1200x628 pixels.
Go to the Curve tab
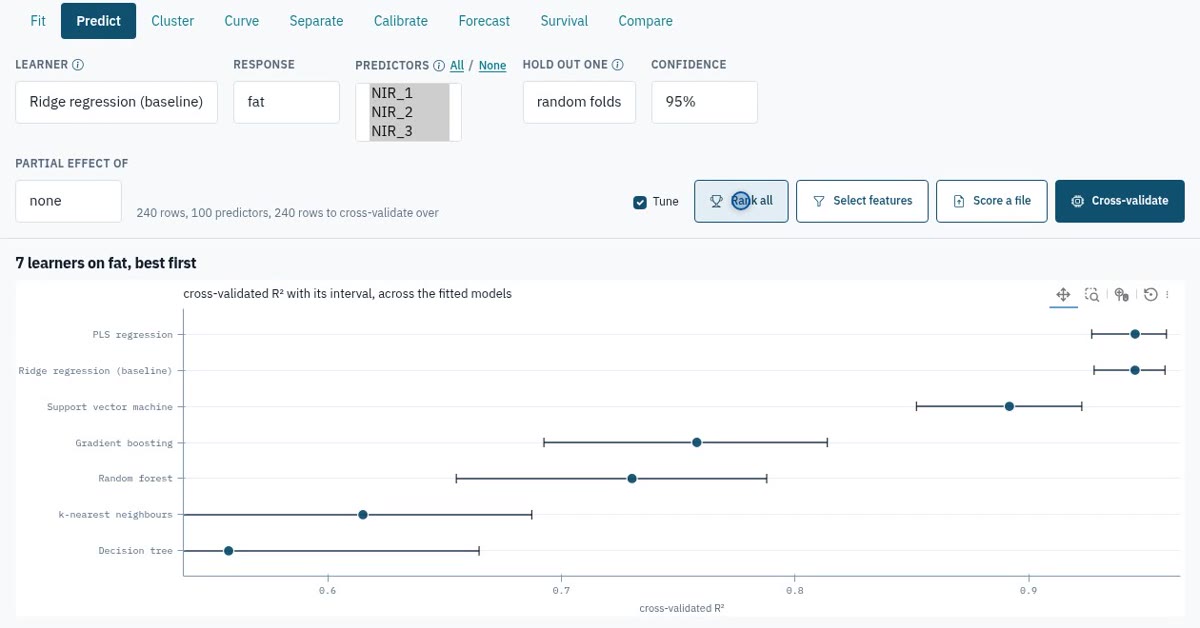(242, 21)
